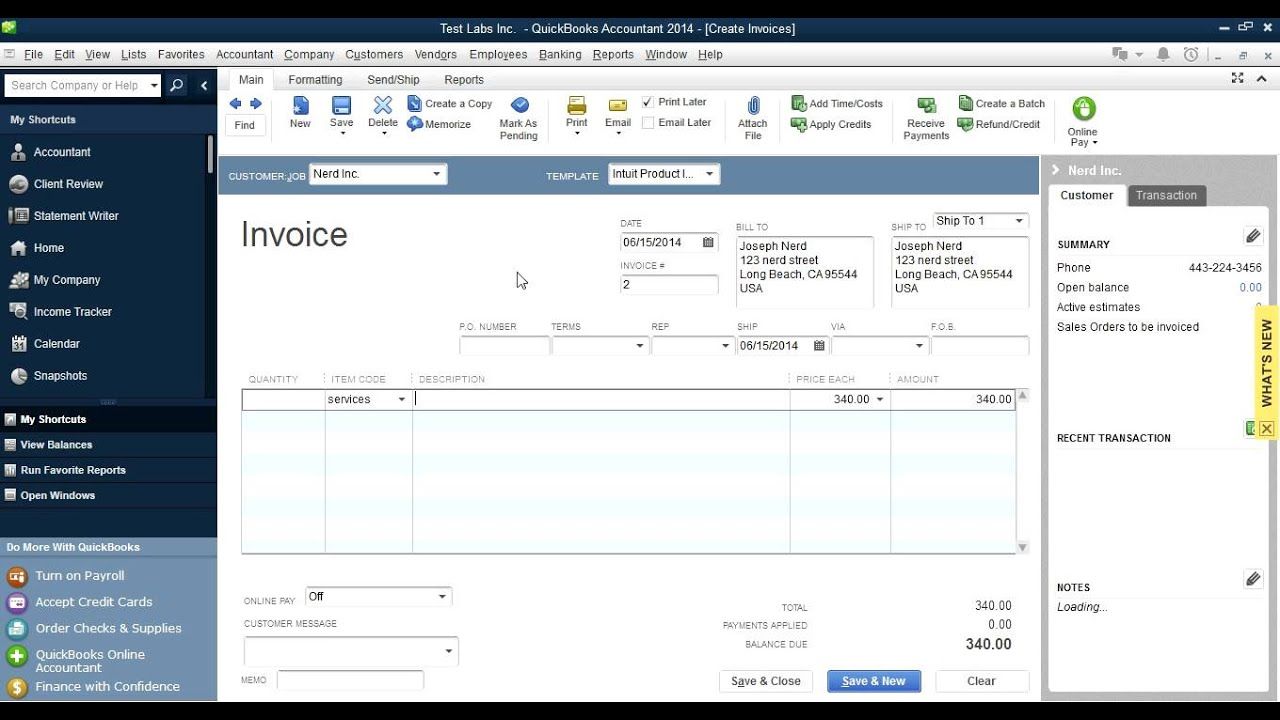Click the Email envelope icon
This screenshot has width=1280, height=720.
pyautogui.click(x=618, y=105)
